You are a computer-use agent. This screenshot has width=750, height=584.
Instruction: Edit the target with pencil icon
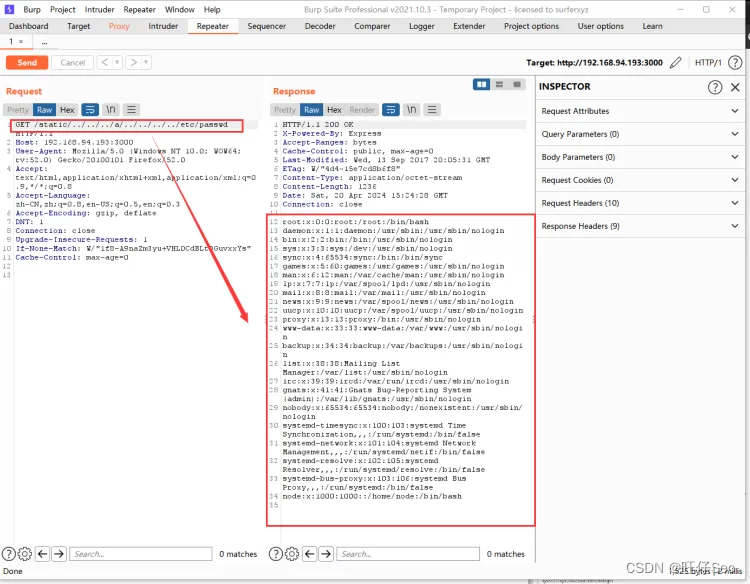(675, 63)
